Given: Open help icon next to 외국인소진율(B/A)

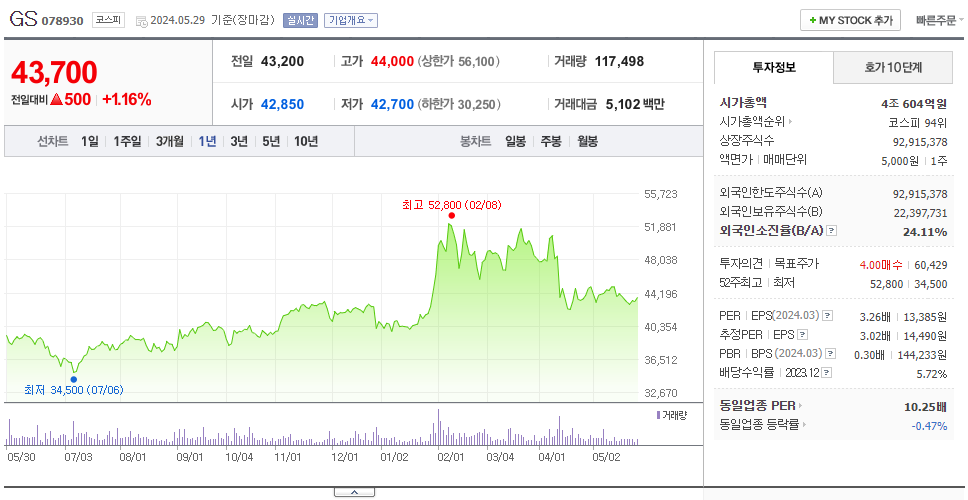Looking at the screenshot, I should 832,231.
